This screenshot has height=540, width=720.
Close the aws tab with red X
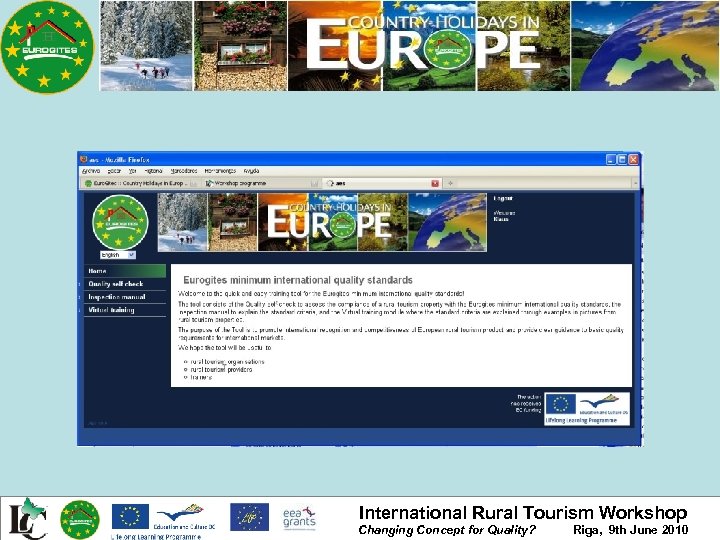point(435,183)
